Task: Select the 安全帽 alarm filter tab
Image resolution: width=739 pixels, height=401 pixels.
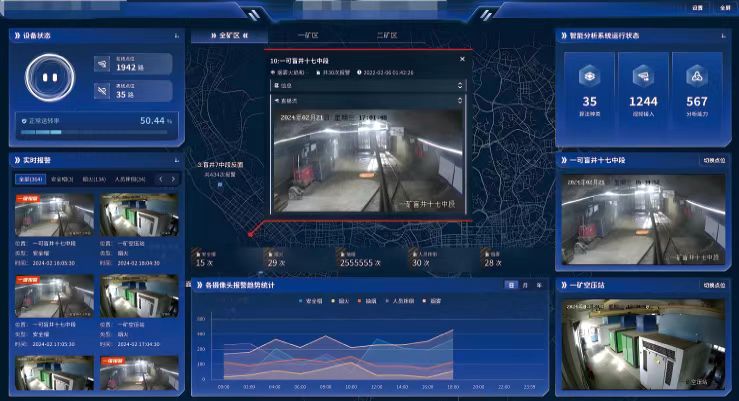Action: point(62,179)
